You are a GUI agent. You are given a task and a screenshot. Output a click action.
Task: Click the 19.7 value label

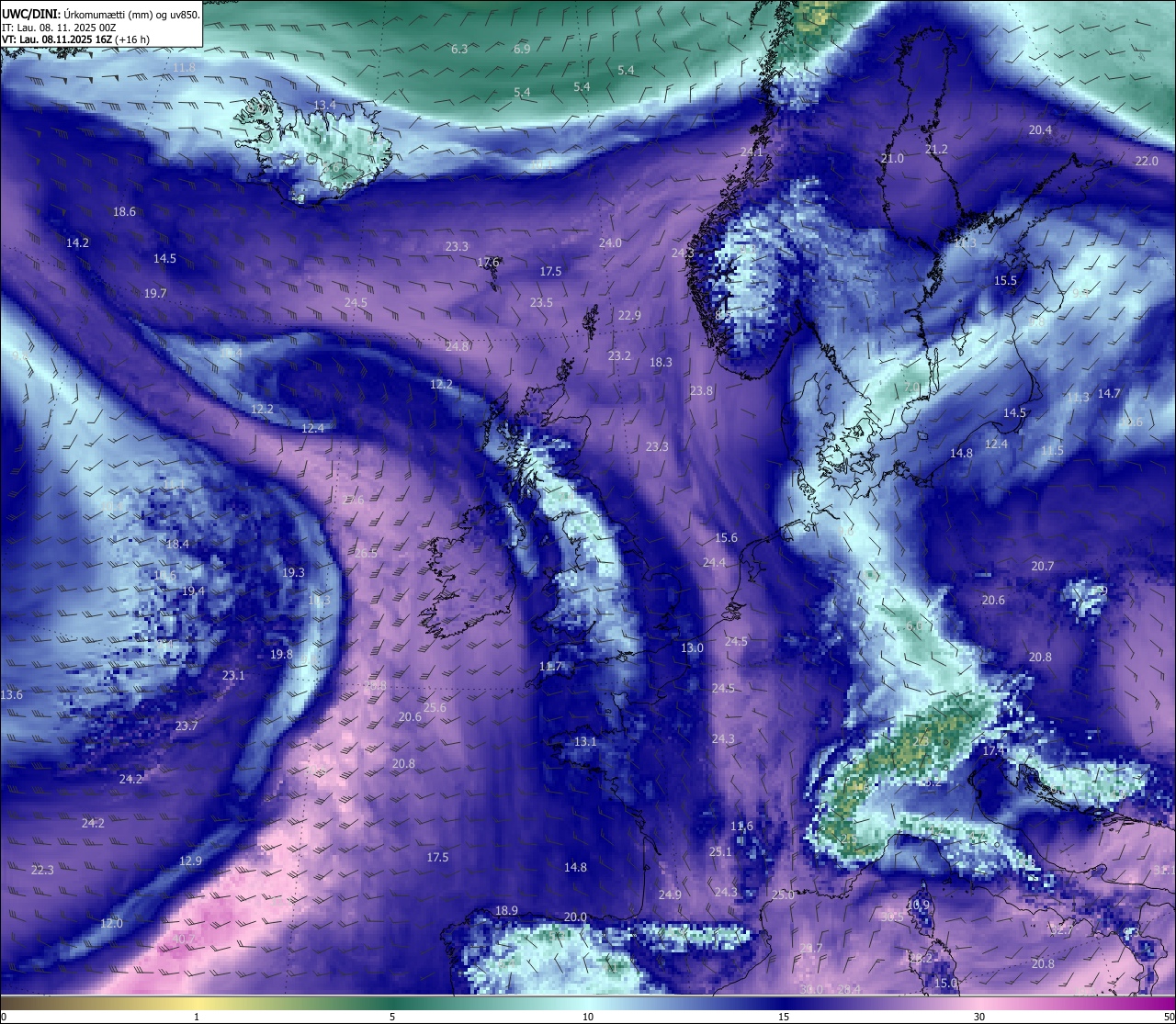(155, 294)
